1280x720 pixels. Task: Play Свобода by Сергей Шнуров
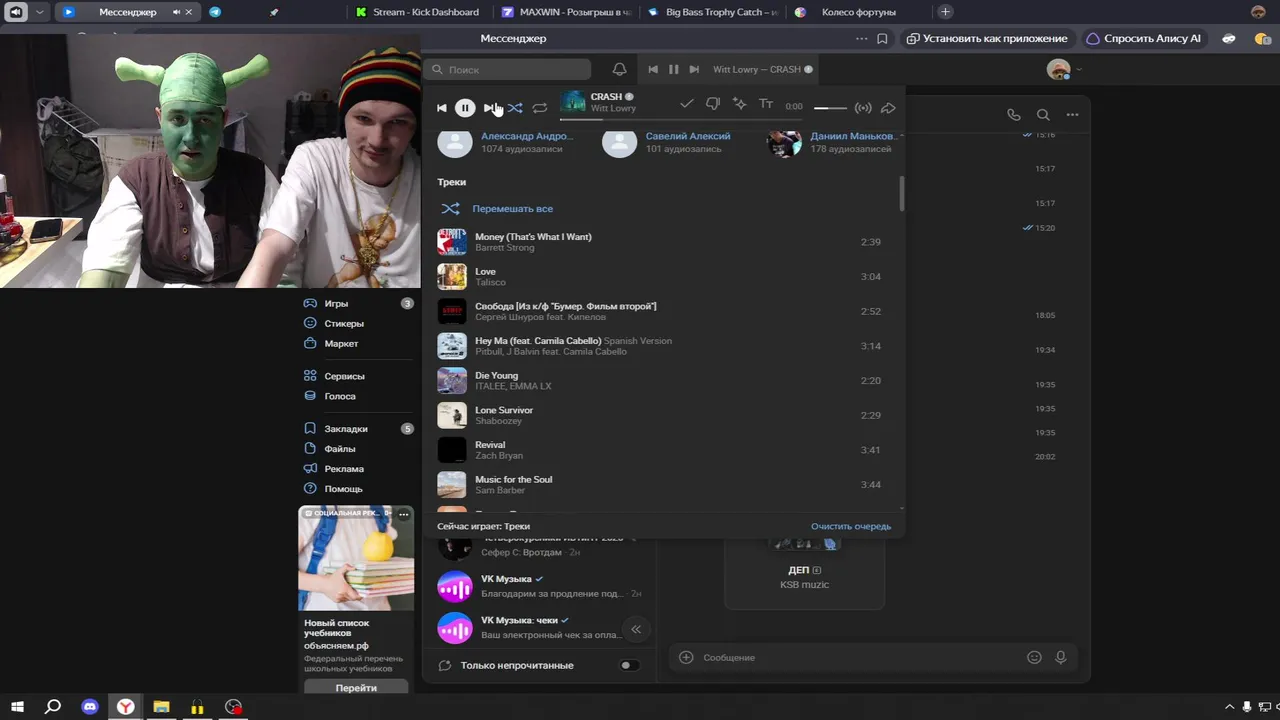661,311
